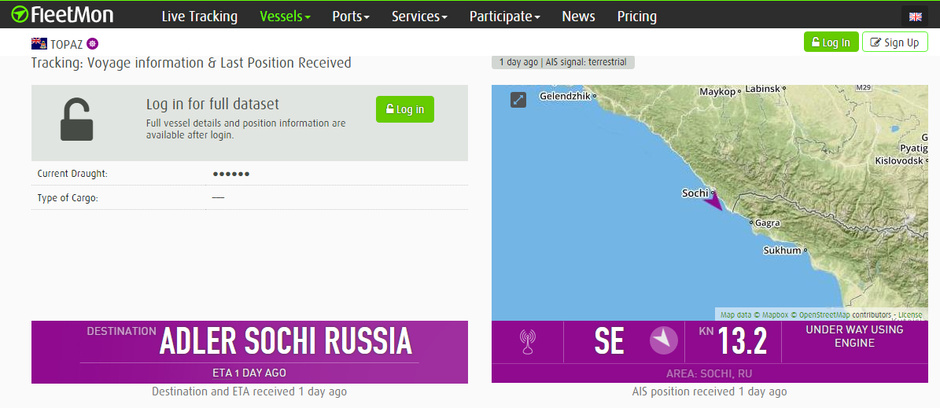Select the ETA 1 DAY AGO text

point(249,373)
